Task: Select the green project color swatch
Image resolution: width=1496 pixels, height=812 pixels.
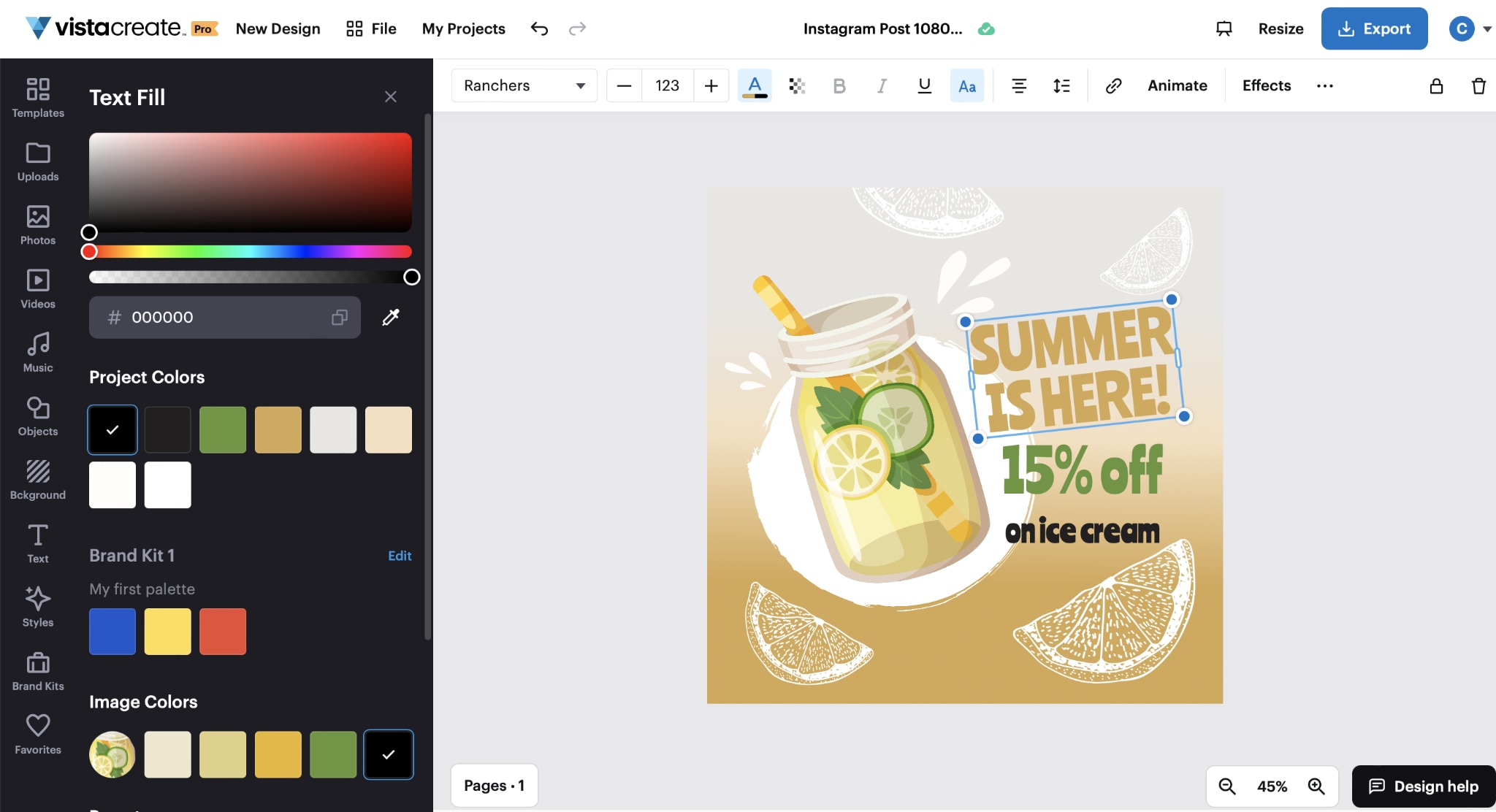Action: (223, 429)
